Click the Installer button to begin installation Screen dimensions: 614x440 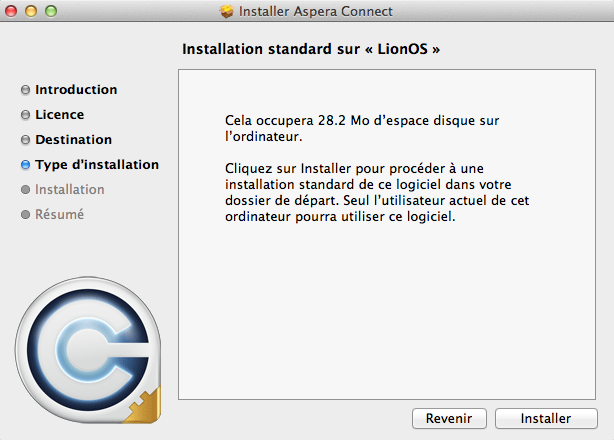[x=546, y=418]
